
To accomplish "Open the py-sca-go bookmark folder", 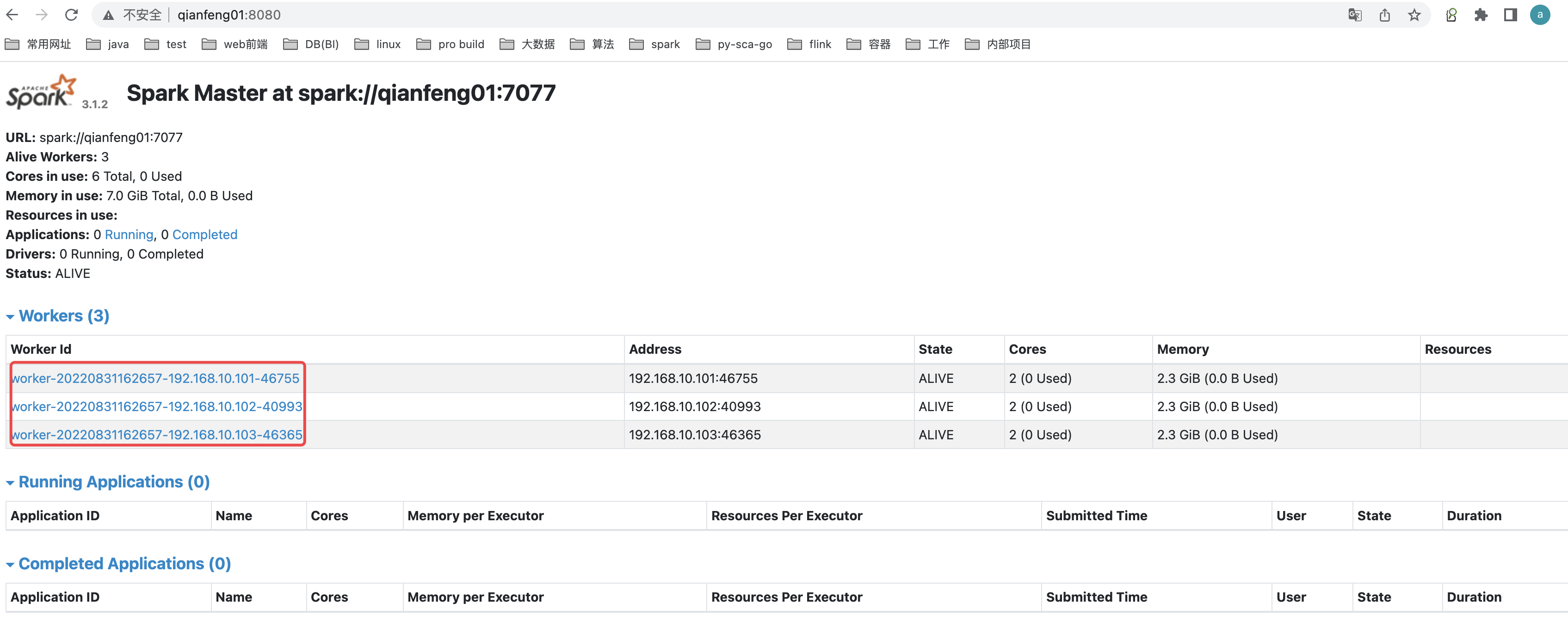I will click(x=734, y=44).
